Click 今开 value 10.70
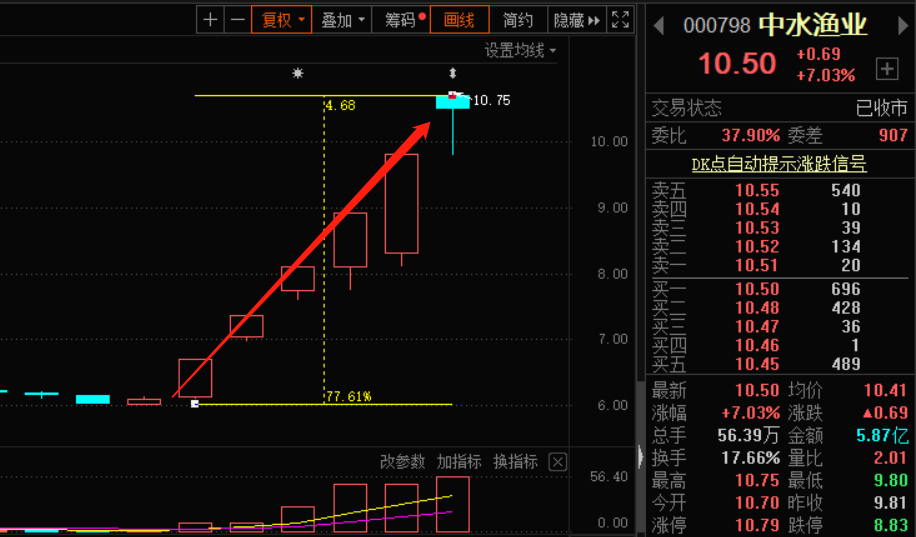916x537 pixels. coord(757,503)
